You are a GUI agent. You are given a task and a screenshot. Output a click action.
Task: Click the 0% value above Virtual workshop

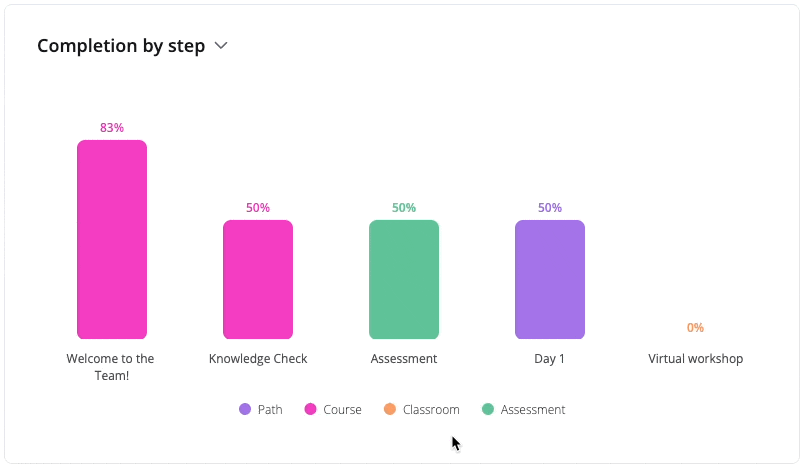695,328
